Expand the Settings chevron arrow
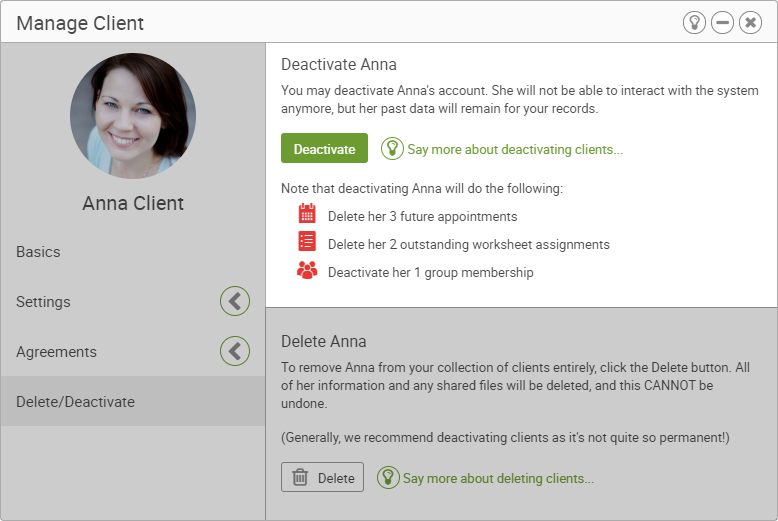This screenshot has width=778, height=521. click(x=235, y=301)
